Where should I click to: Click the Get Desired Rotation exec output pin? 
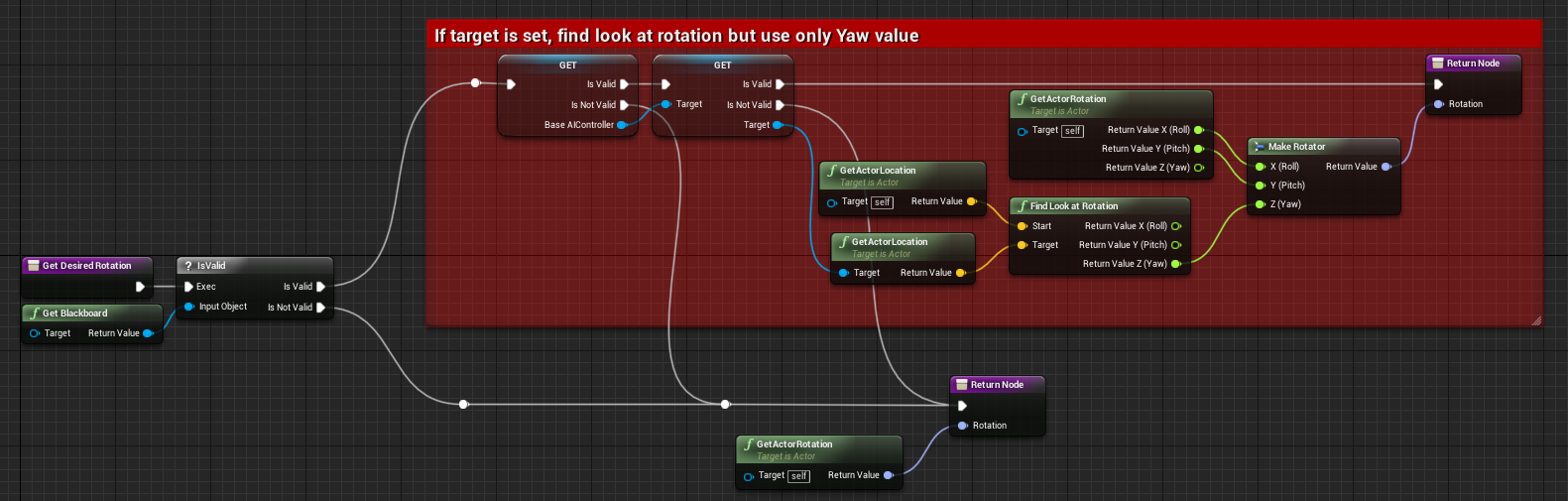(x=140, y=287)
